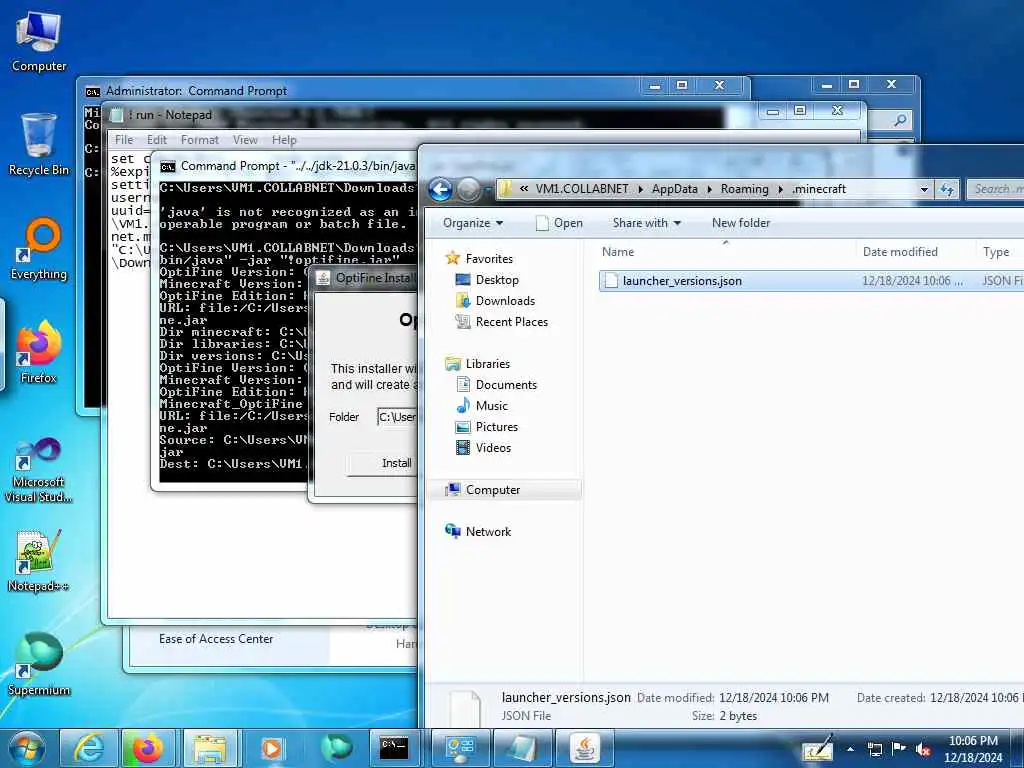Click the arrow after Roaming in breadcrumb
1024x768 pixels.
pyautogui.click(x=780, y=189)
